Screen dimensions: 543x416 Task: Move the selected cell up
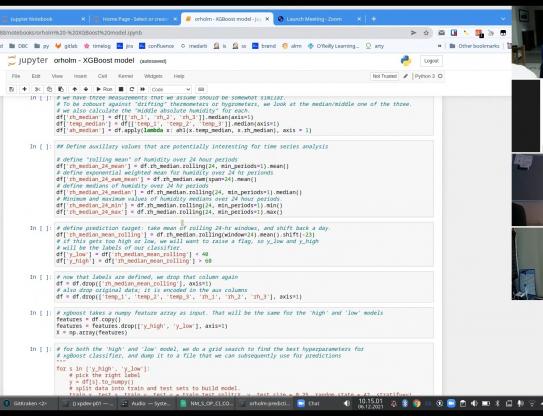74,89
